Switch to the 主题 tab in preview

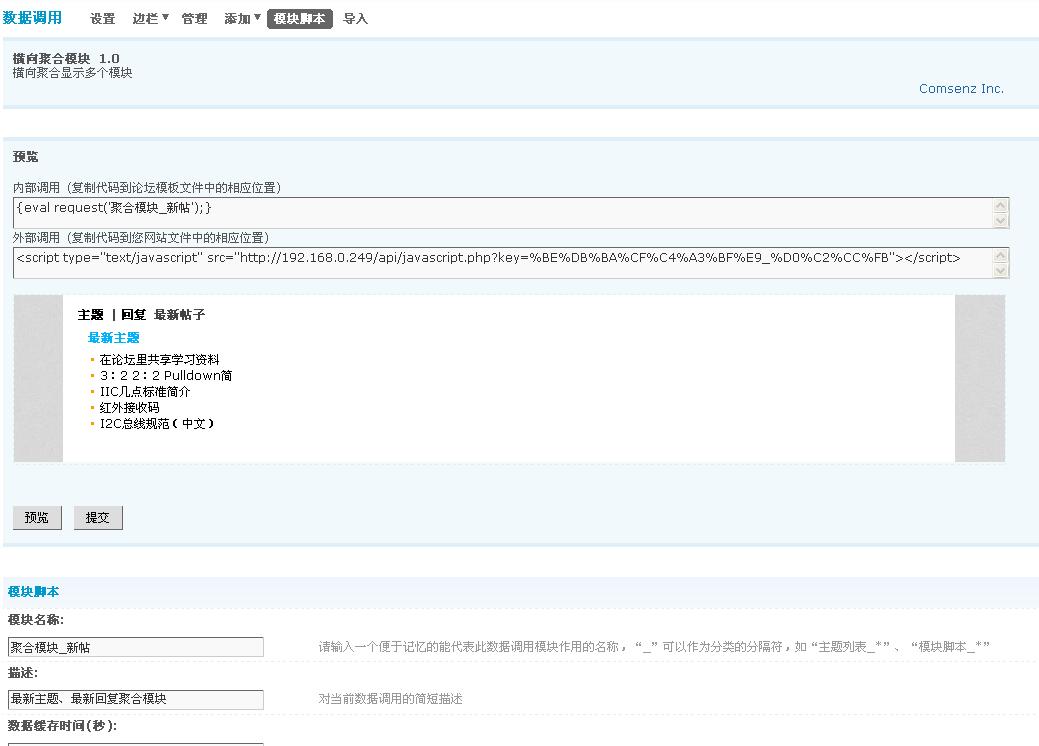91,315
